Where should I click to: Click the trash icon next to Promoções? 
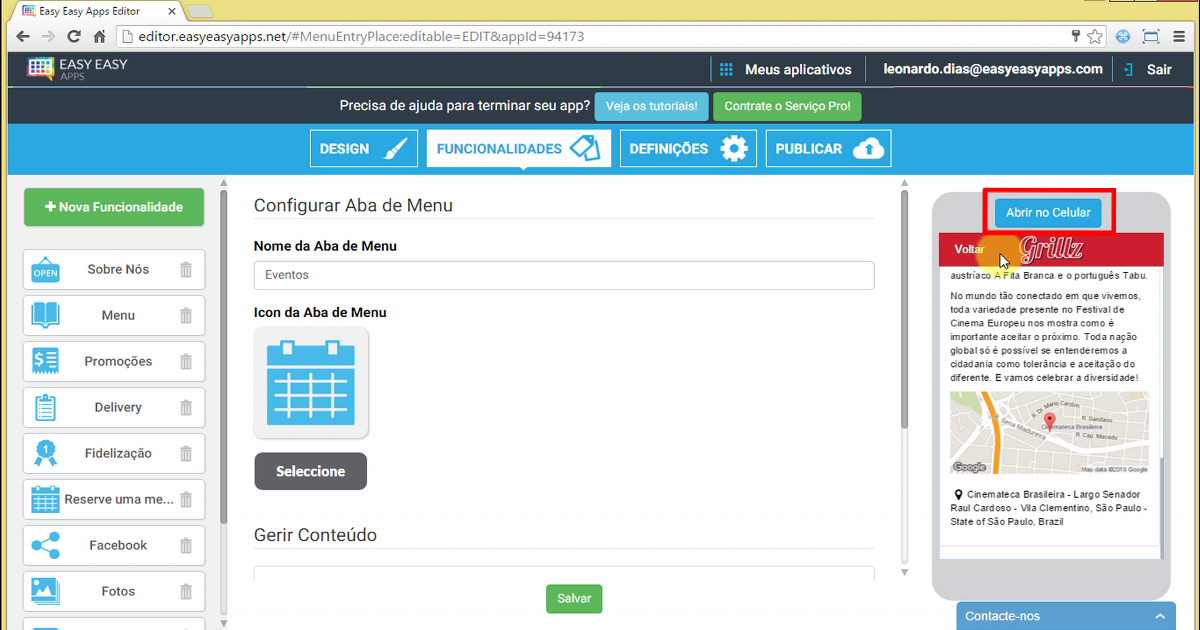186,362
